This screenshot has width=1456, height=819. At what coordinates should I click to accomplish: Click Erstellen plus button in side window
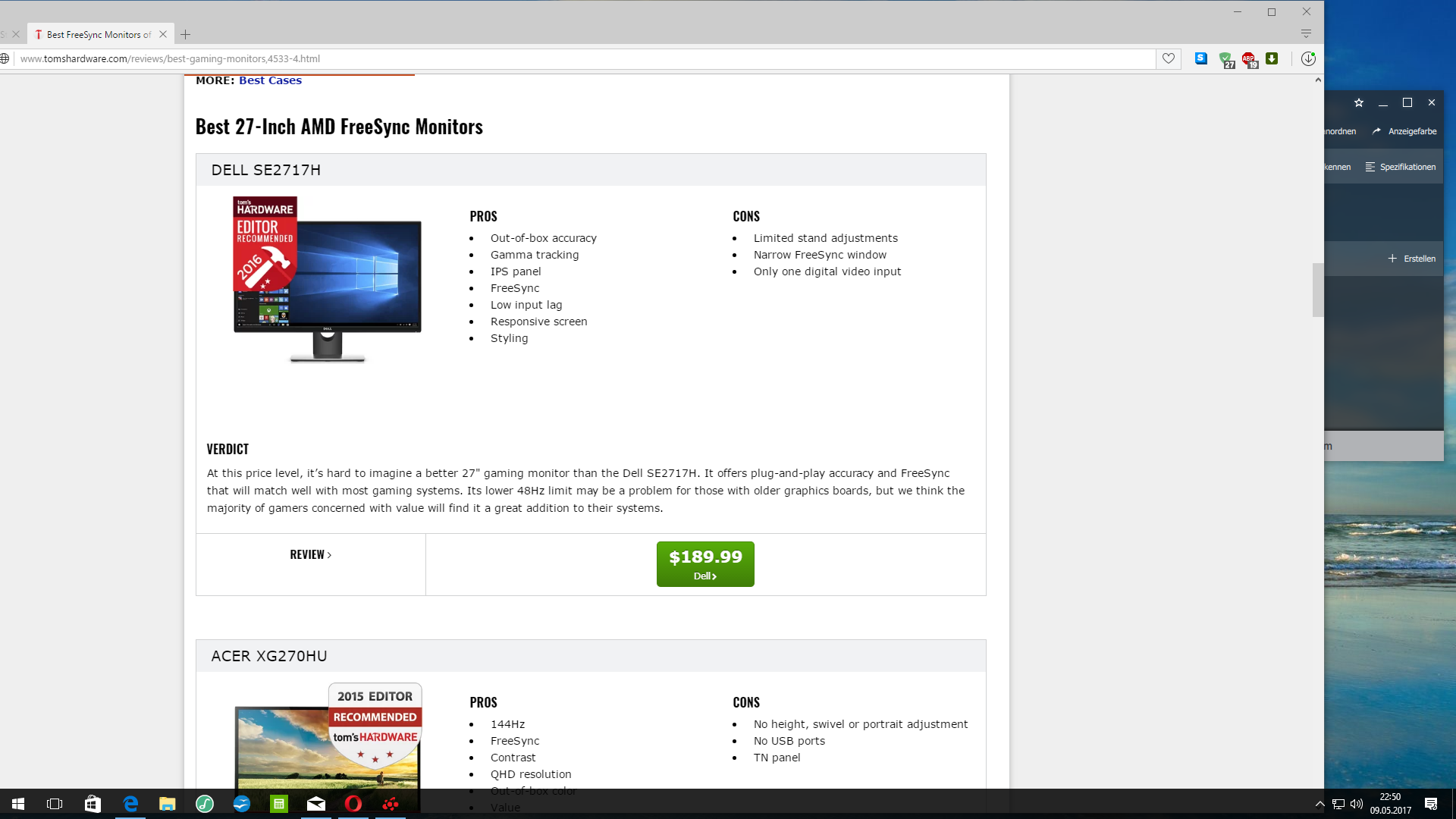pos(1412,259)
